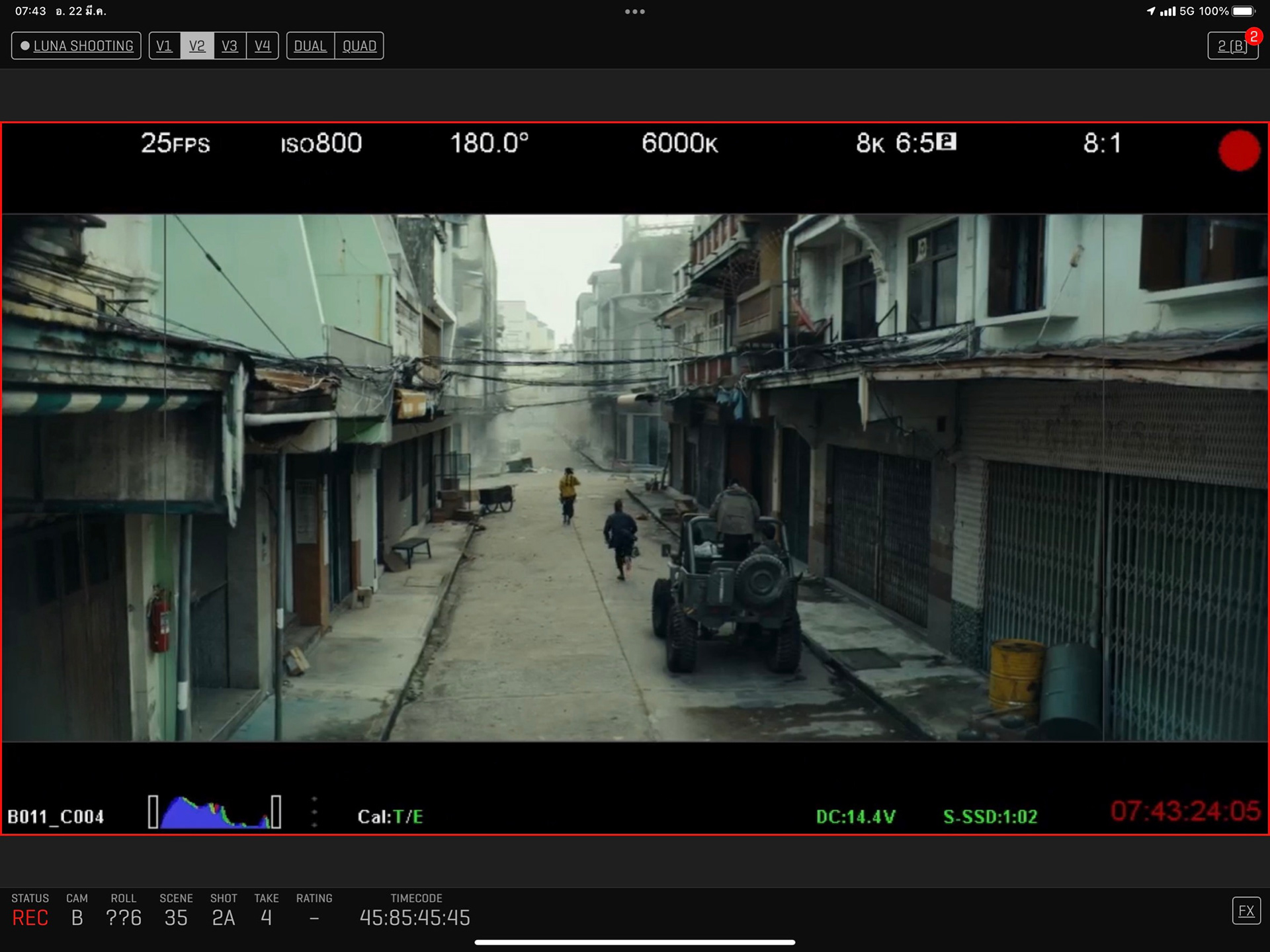
Task: Tap the home indicator bar
Action: 634,942
